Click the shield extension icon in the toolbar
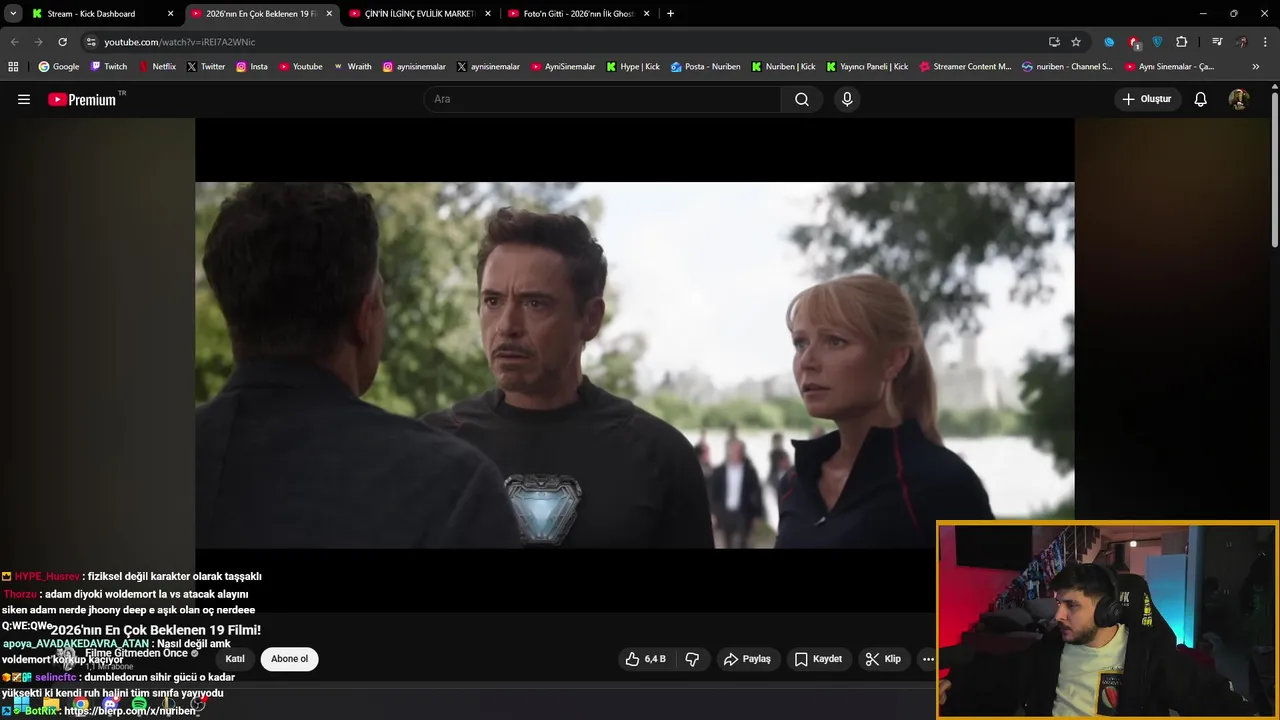This screenshot has height=720, width=1280. coord(1158,42)
